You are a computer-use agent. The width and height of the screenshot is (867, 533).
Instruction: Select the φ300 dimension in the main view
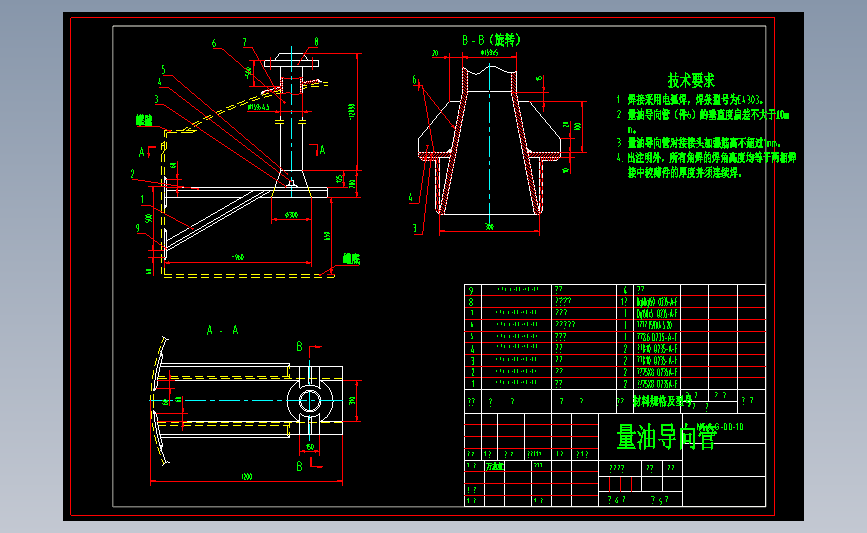[291, 215]
